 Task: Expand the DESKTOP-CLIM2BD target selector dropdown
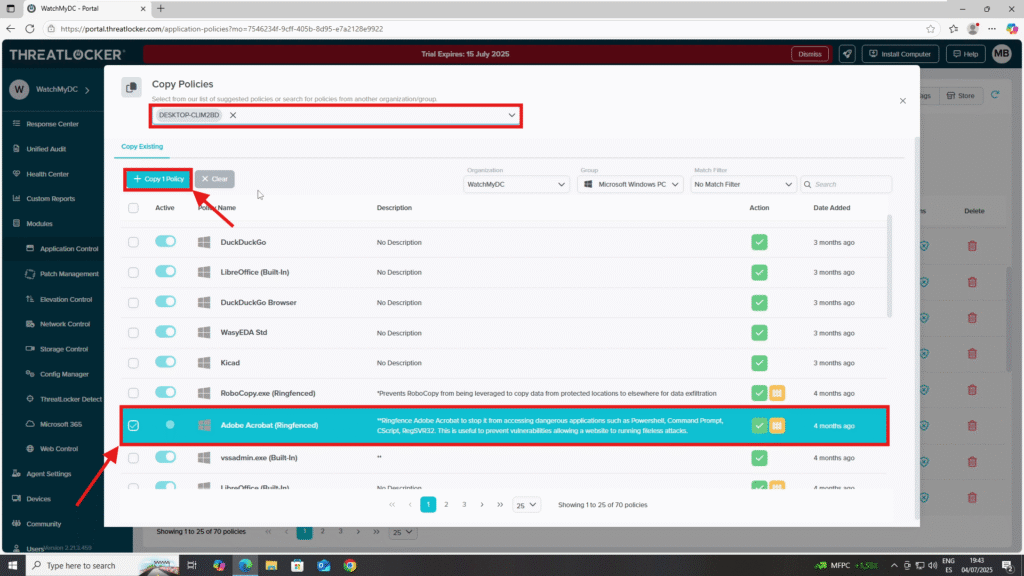511,115
